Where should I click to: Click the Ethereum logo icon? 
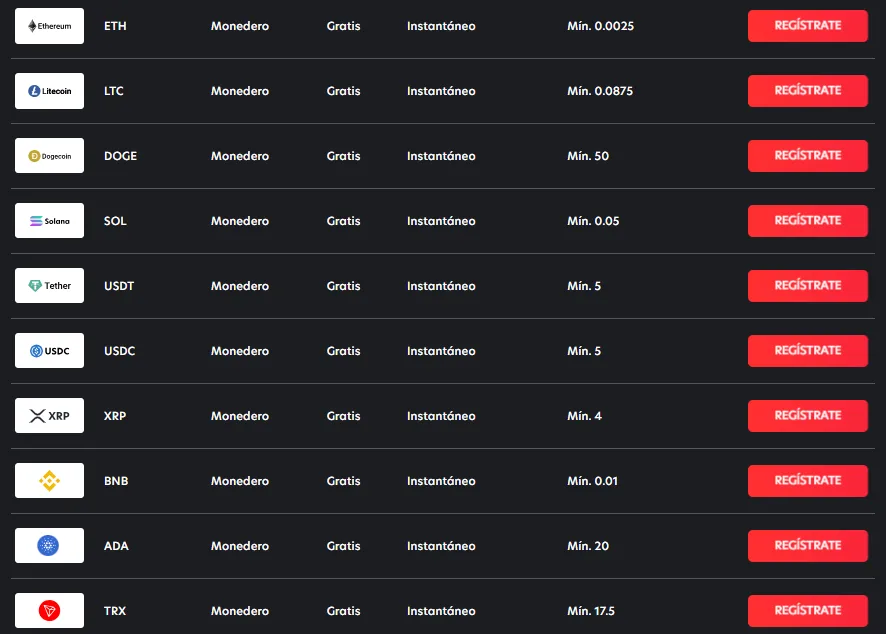(49, 26)
